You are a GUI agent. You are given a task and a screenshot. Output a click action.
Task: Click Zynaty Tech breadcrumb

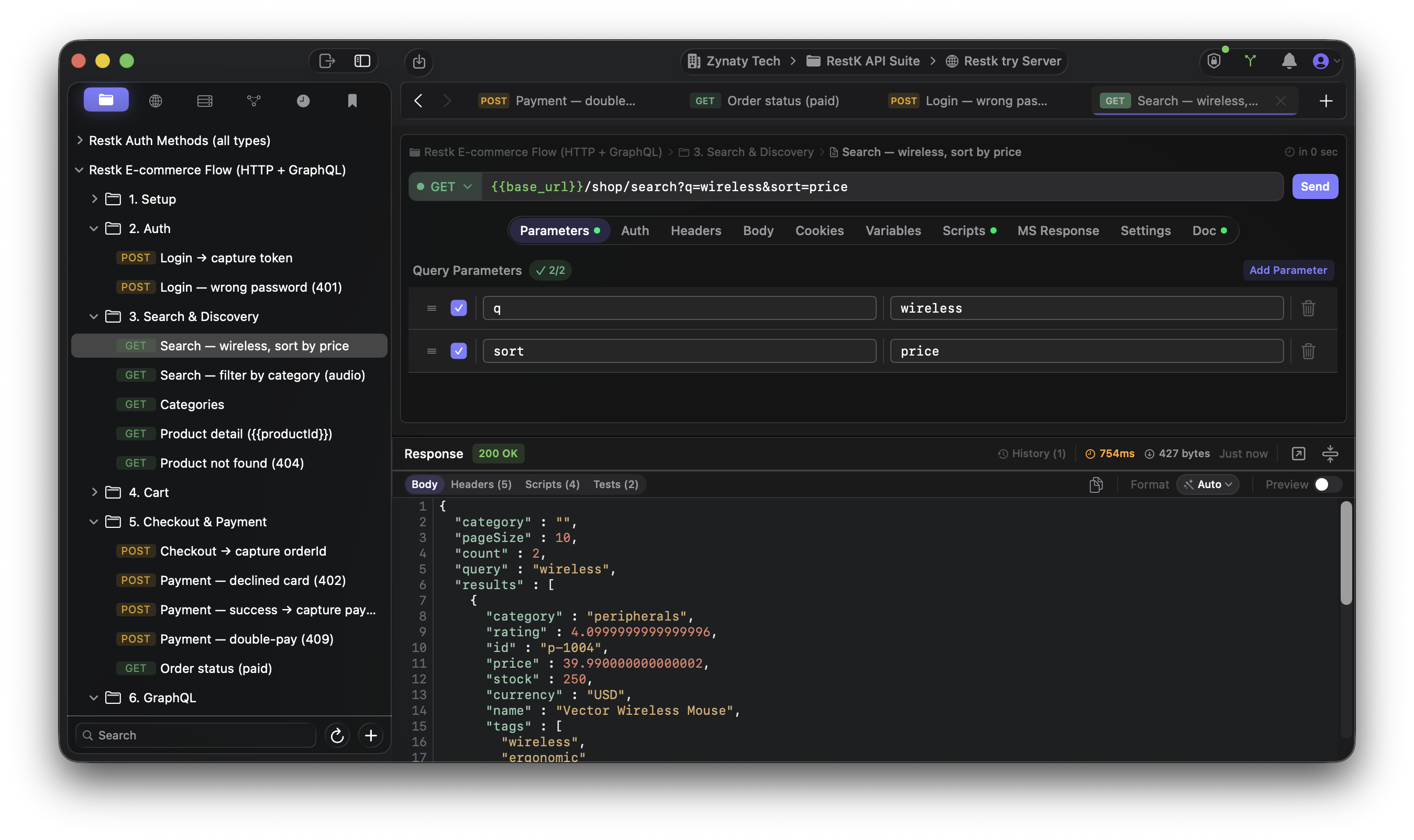pyautogui.click(x=734, y=61)
